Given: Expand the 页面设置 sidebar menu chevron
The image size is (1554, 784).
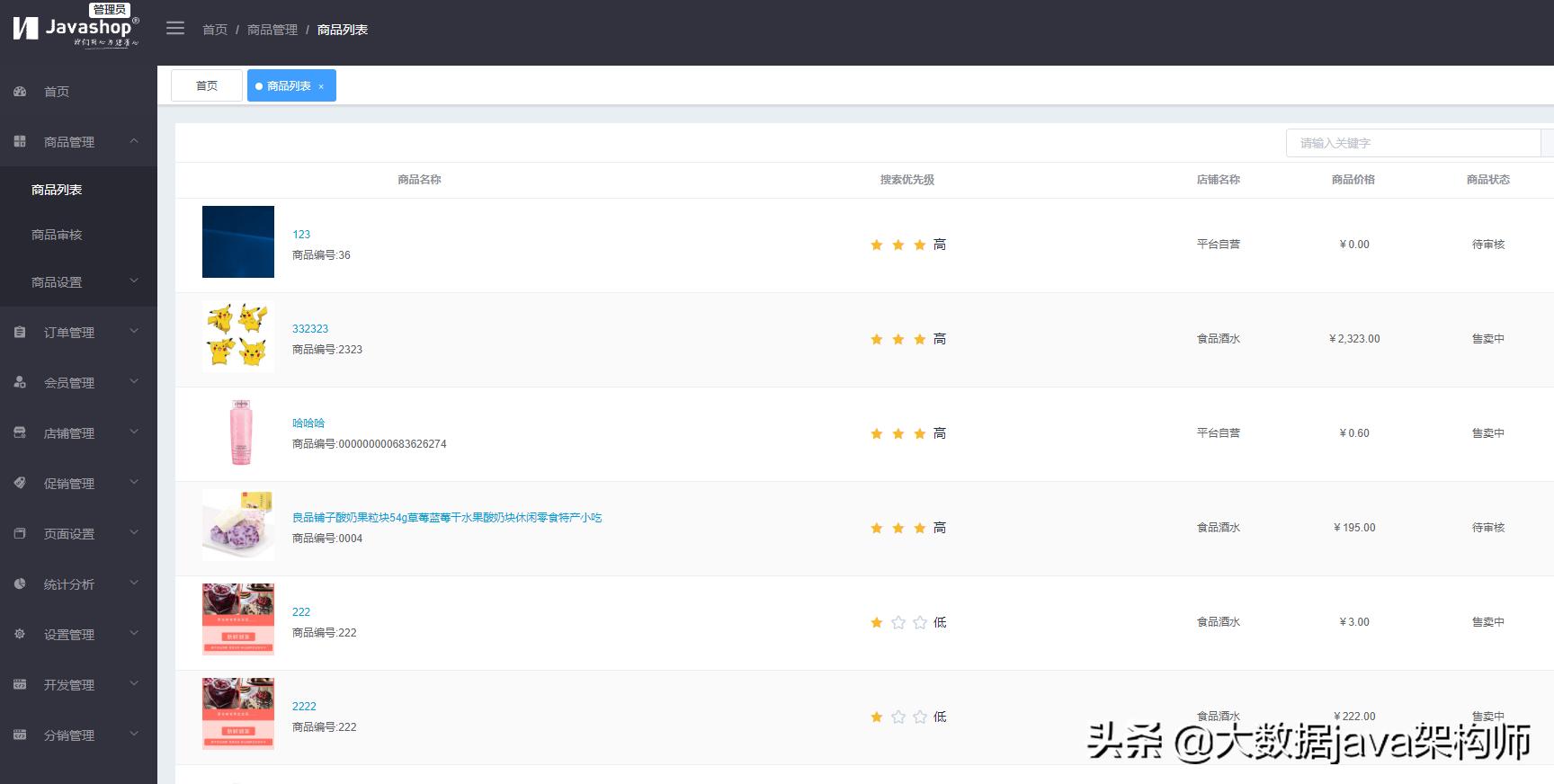Looking at the screenshot, I should tap(134, 533).
